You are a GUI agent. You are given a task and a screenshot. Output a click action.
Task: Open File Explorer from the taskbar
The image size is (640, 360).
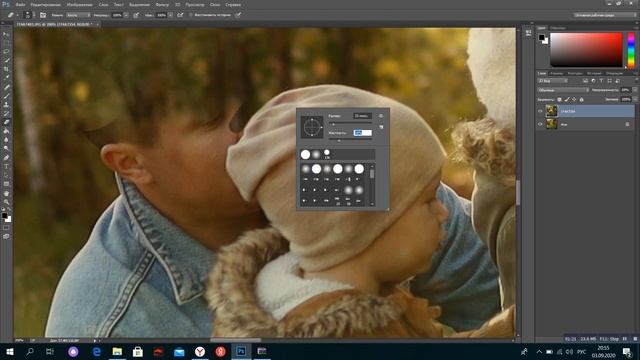(117, 351)
